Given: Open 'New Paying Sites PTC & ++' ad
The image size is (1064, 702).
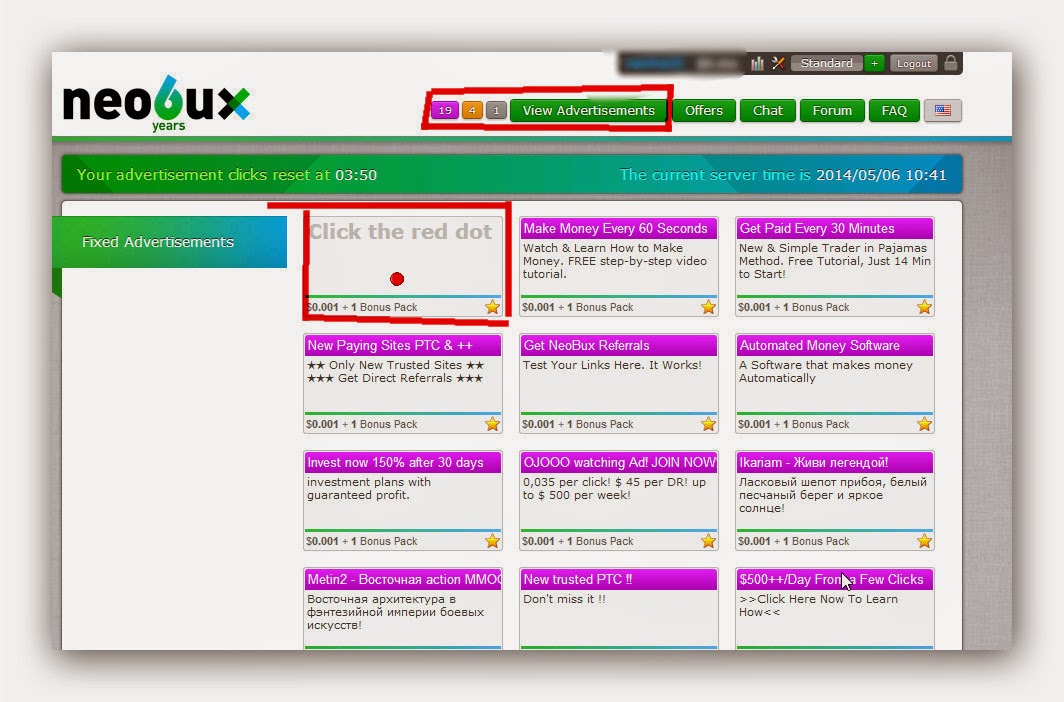Looking at the screenshot, I should 402,346.
